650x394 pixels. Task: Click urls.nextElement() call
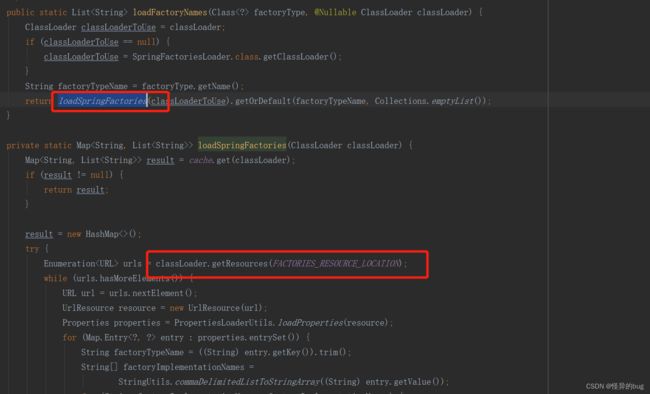tap(150, 293)
